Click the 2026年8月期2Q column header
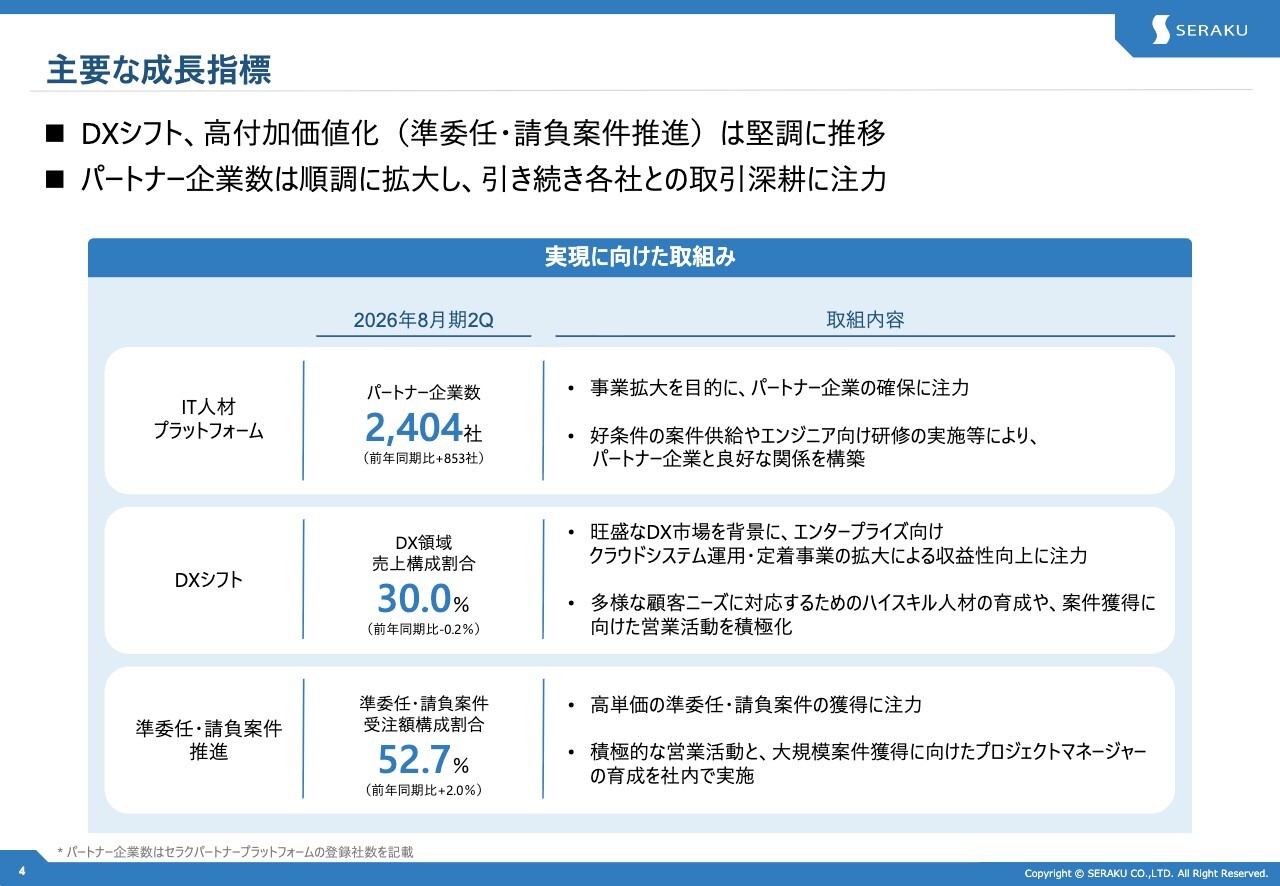Image resolution: width=1280 pixels, height=886 pixels. click(423, 320)
